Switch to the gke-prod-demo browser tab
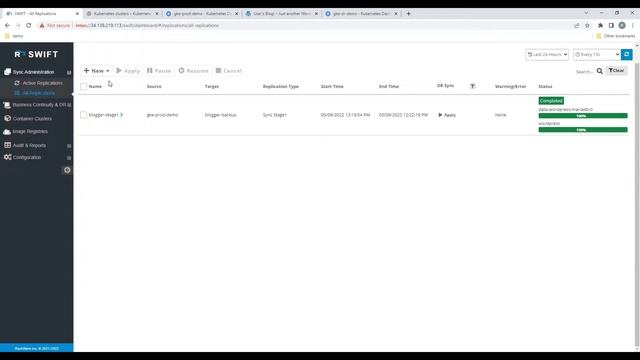This screenshot has height=360, width=640. [x=202, y=13]
